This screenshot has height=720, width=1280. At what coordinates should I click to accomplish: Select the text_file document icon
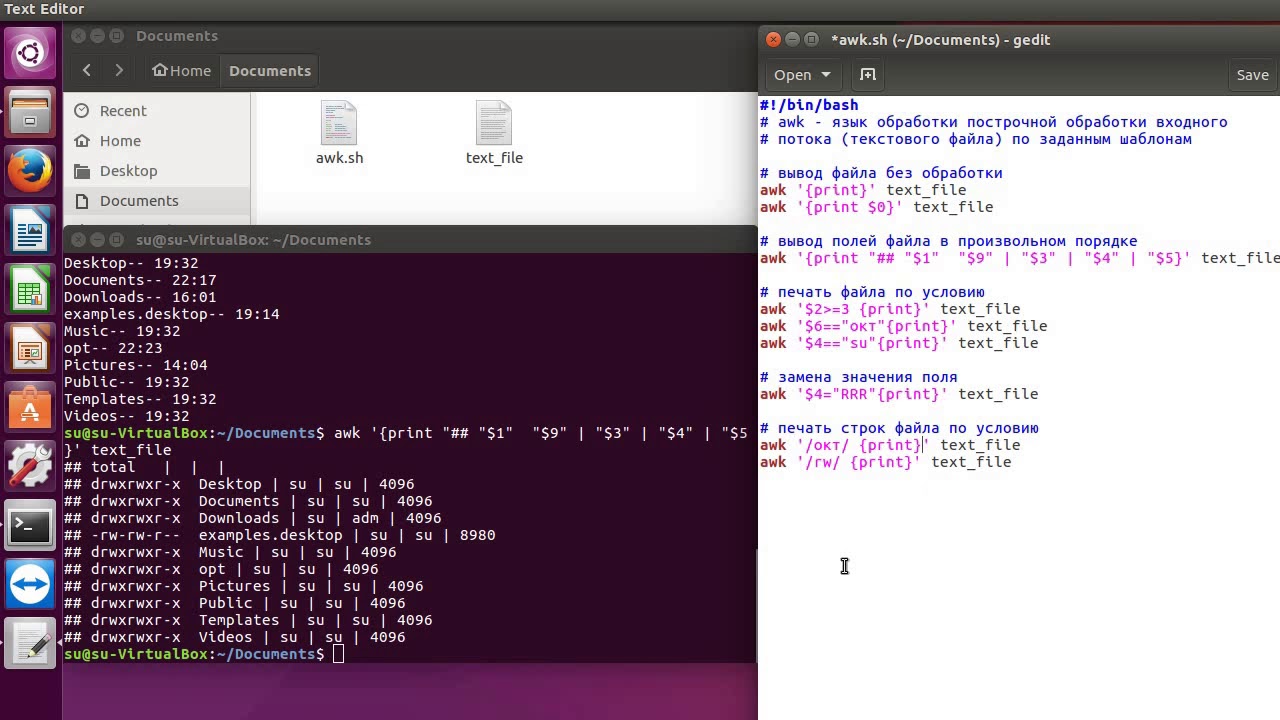click(494, 133)
